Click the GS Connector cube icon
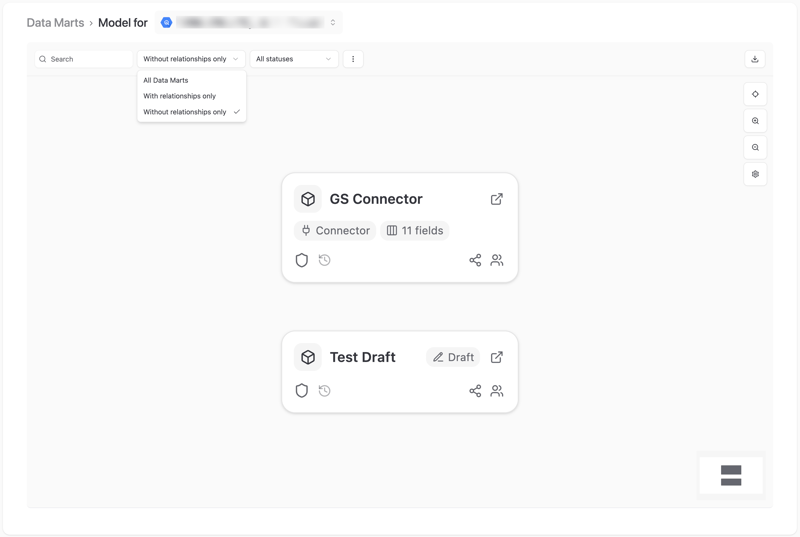The width and height of the screenshot is (800, 537). (x=308, y=199)
